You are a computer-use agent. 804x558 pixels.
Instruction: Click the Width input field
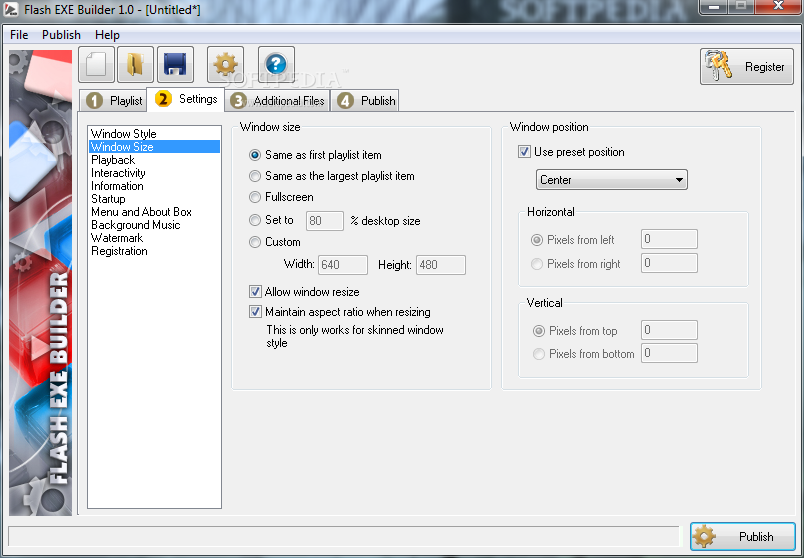click(343, 265)
